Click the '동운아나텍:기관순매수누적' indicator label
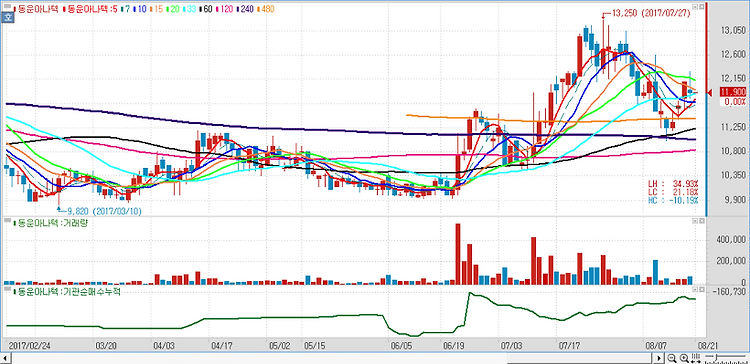The image size is (750, 364). 66,291
